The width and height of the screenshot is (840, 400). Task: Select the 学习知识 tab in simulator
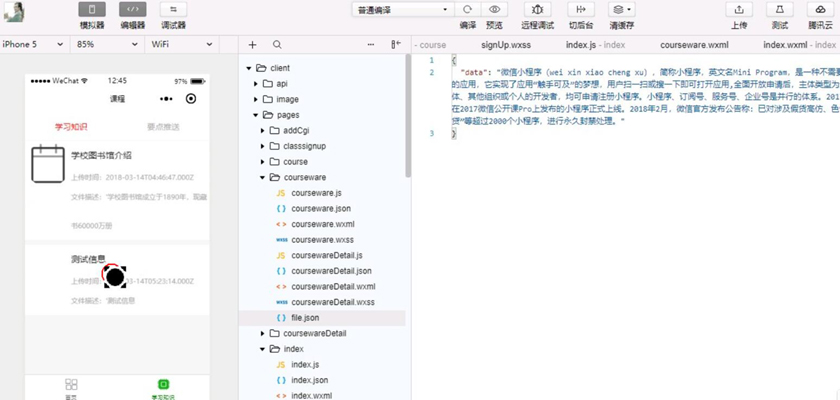(x=71, y=127)
